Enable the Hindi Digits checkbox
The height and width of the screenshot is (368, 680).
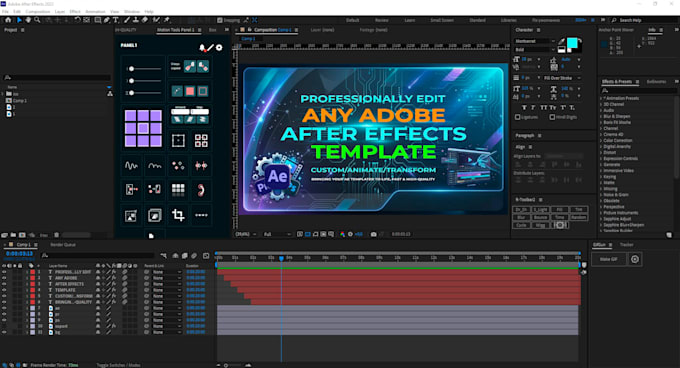click(x=552, y=117)
